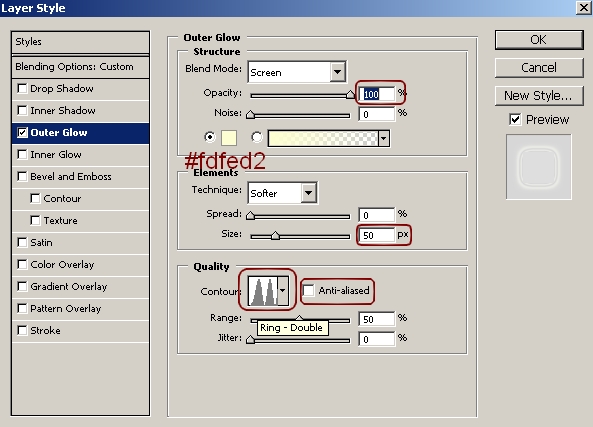Enable the Color Overlay checkbox
The width and height of the screenshot is (593, 427).
[x=22, y=264]
